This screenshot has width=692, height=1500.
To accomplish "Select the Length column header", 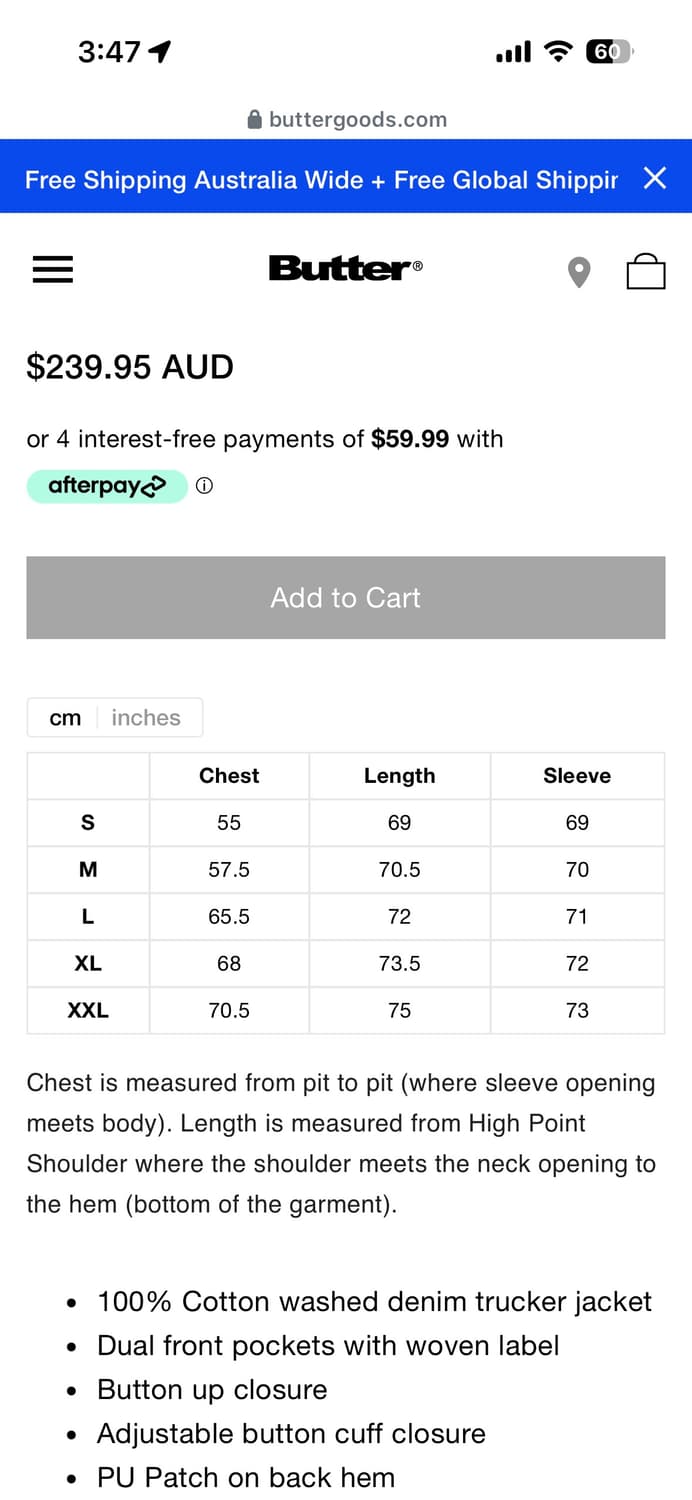I will pyautogui.click(x=399, y=776).
